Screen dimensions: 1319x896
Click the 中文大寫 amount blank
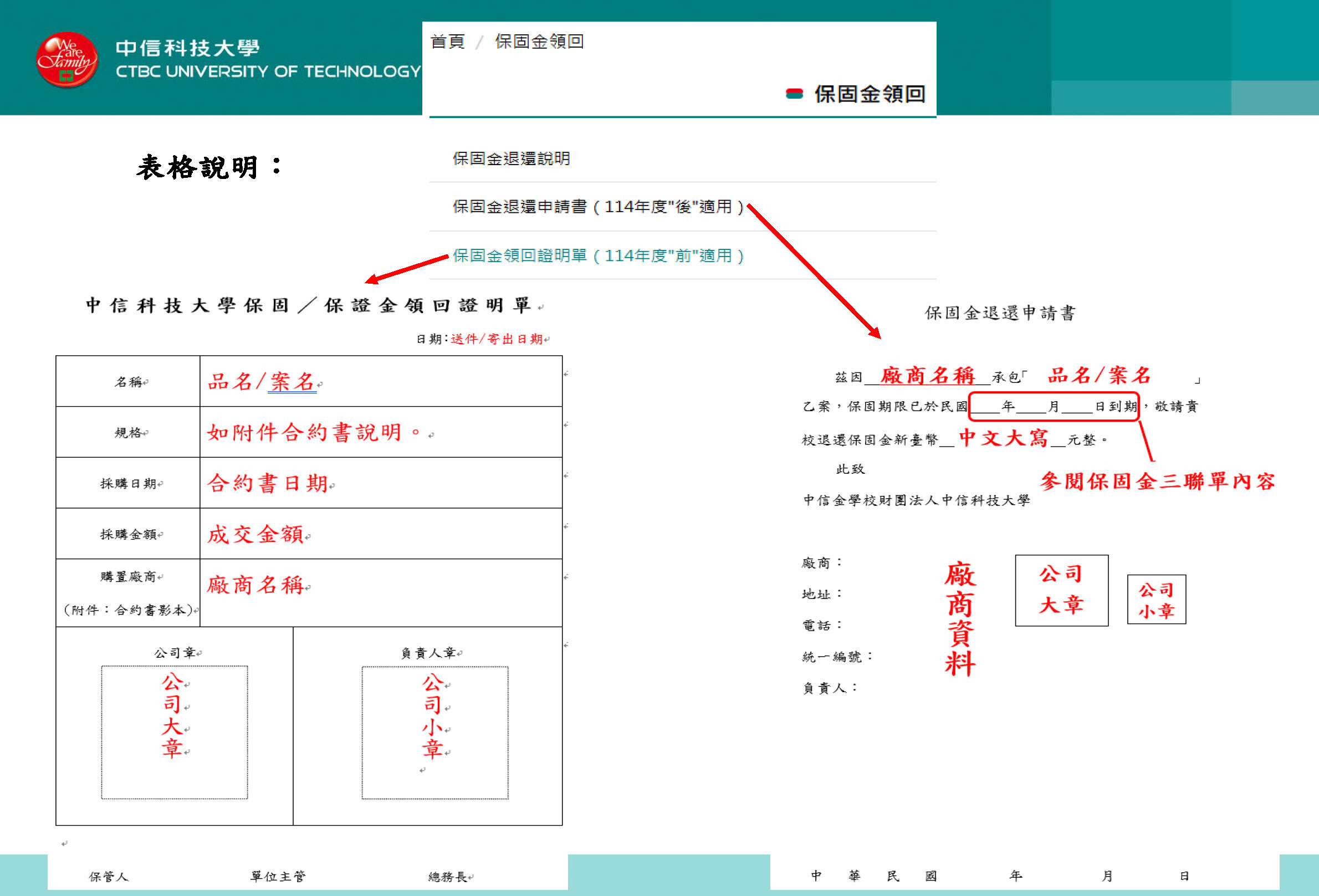(1004, 439)
